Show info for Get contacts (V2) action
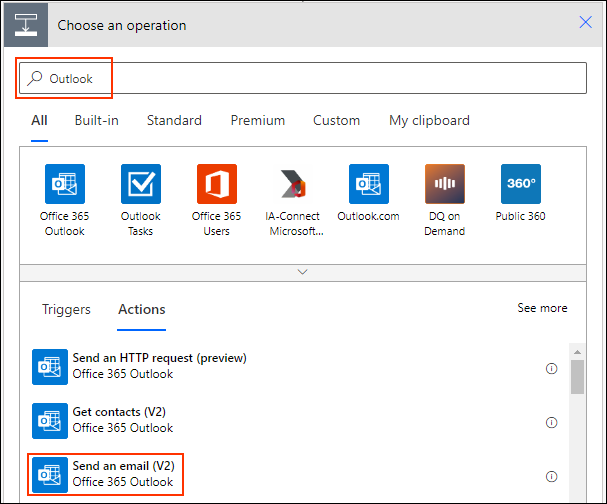 (551, 422)
